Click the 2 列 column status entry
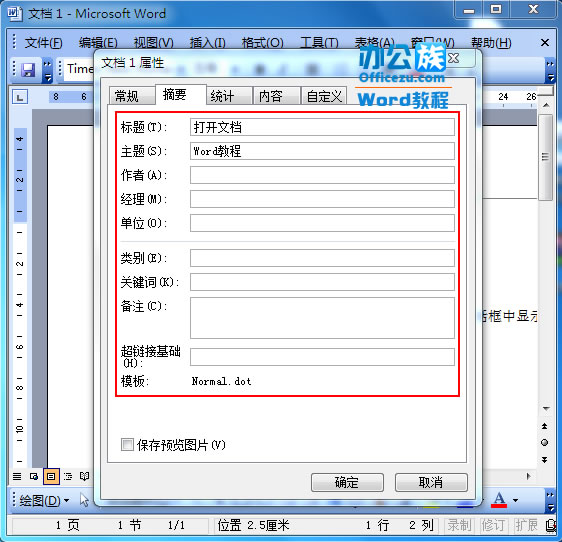This screenshot has width=562, height=542. click(x=421, y=526)
